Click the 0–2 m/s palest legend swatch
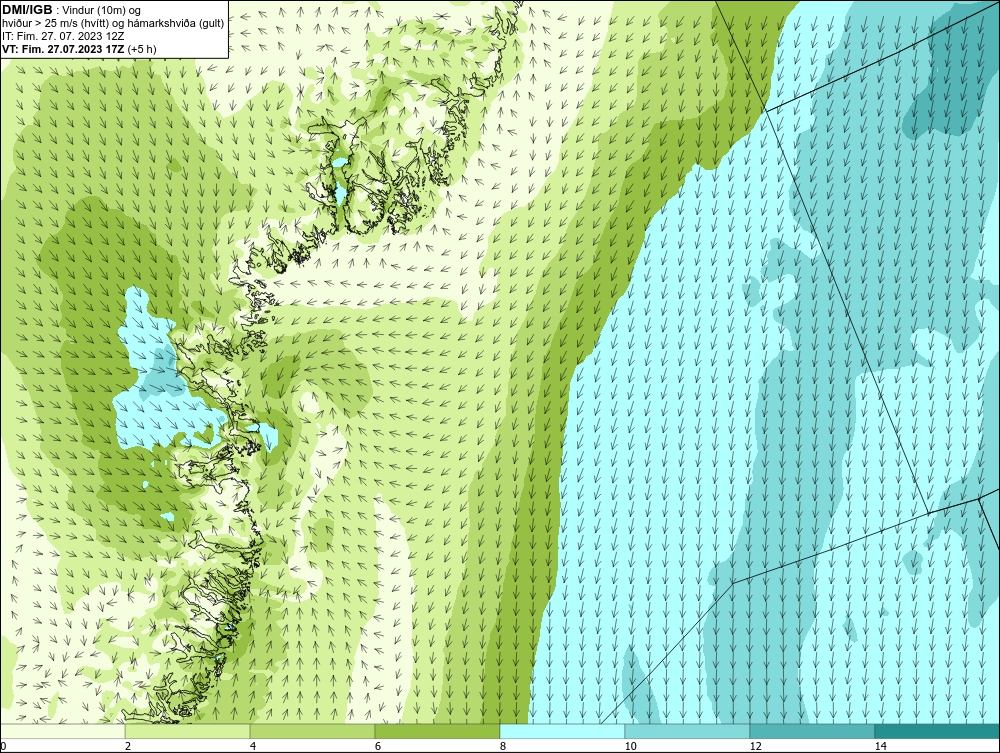1000x753 pixels. pyautogui.click(x=62, y=731)
